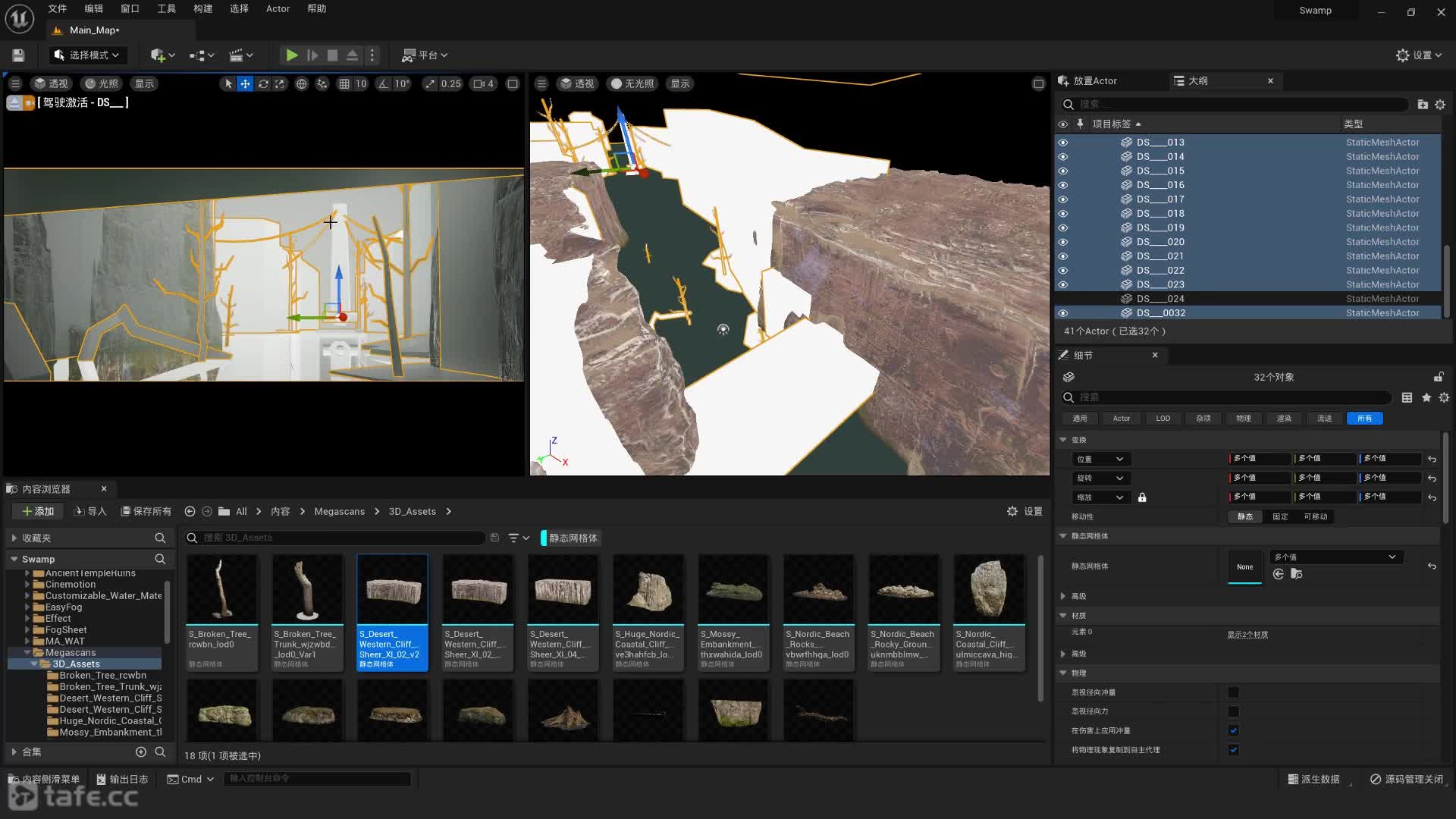Enable the 忽视径向冲量 checkbox
Image resolution: width=1456 pixels, height=819 pixels.
[1233, 692]
